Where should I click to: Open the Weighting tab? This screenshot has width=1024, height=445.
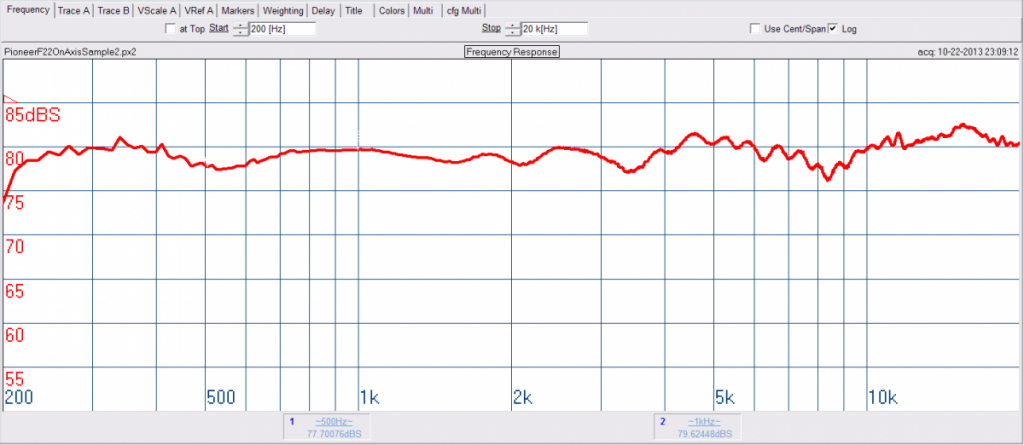pyautogui.click(x=284, y=11)
